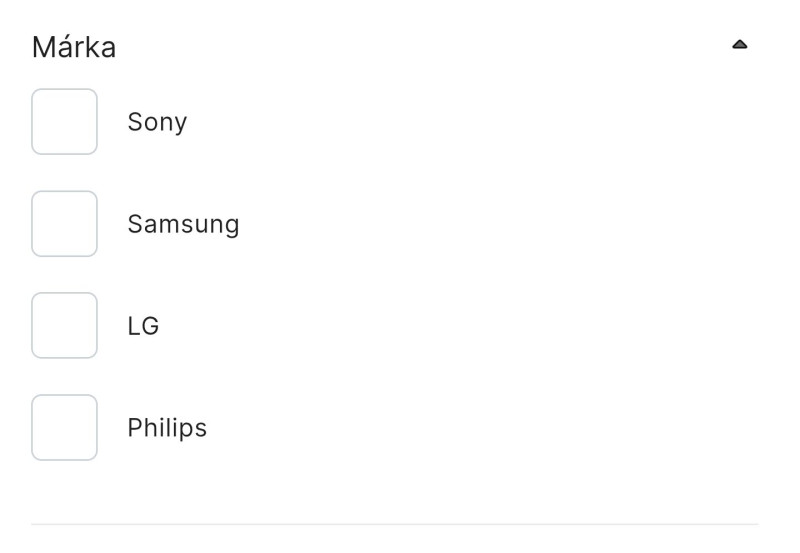Click the Márka section heading
800x553 pixels.
[74, 47]
